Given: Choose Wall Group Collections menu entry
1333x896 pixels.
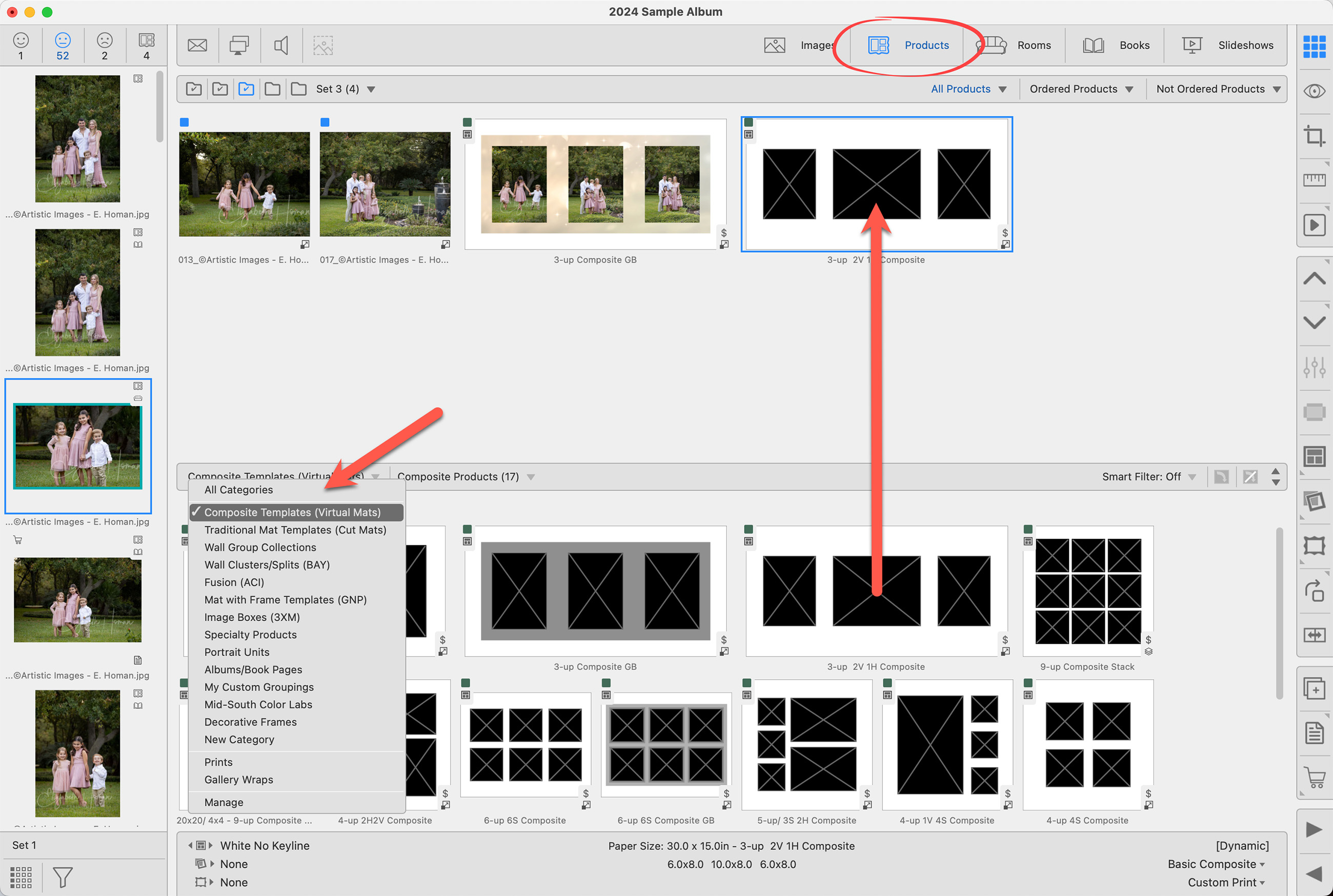Looking at the screenshot, I should (260, 547).
